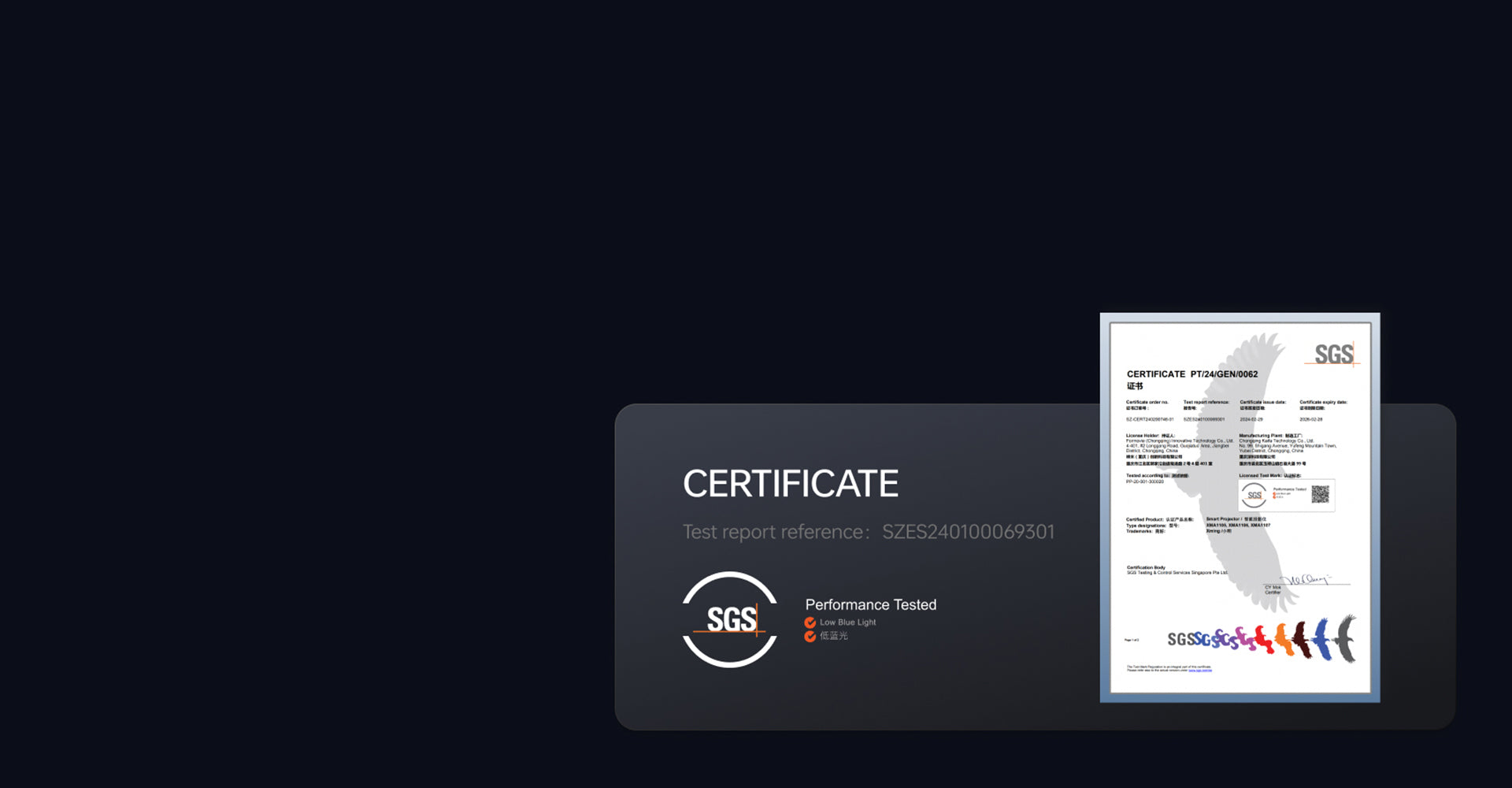Screen dimensions: 1512x788
Task: Click the QR code on the certificate
Action: click(1320, 494)
